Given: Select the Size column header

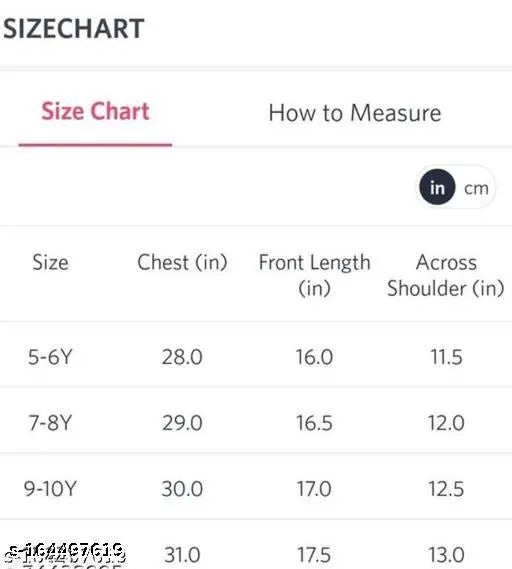Looking at the screenshot, I should click(x=50, y=262).
